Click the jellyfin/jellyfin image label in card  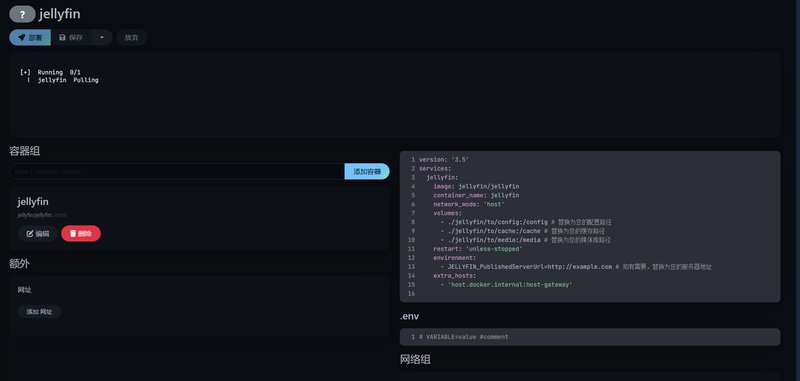[x=42, y=215]
